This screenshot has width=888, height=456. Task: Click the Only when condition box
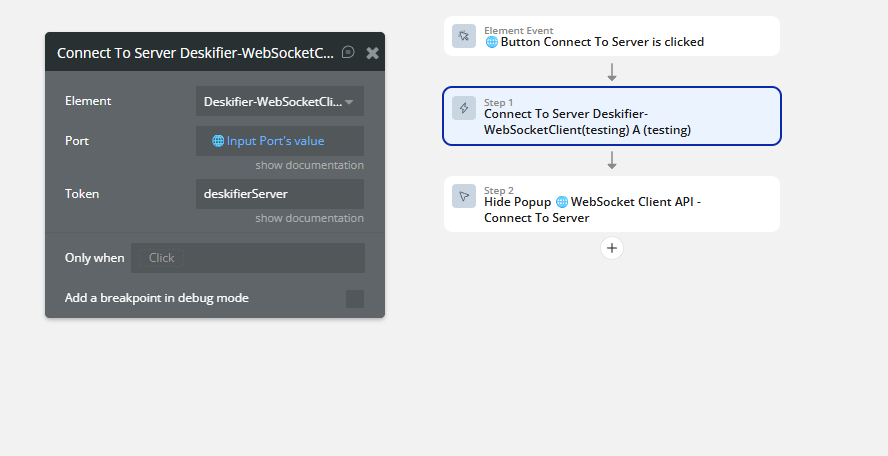click(x=248, y=258)
